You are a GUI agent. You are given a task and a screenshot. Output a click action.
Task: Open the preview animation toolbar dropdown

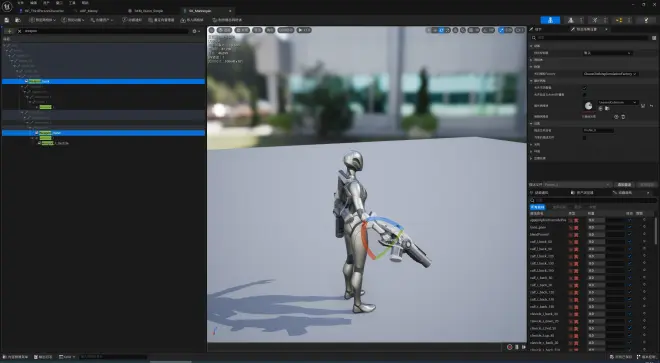[x=72, y=20]
